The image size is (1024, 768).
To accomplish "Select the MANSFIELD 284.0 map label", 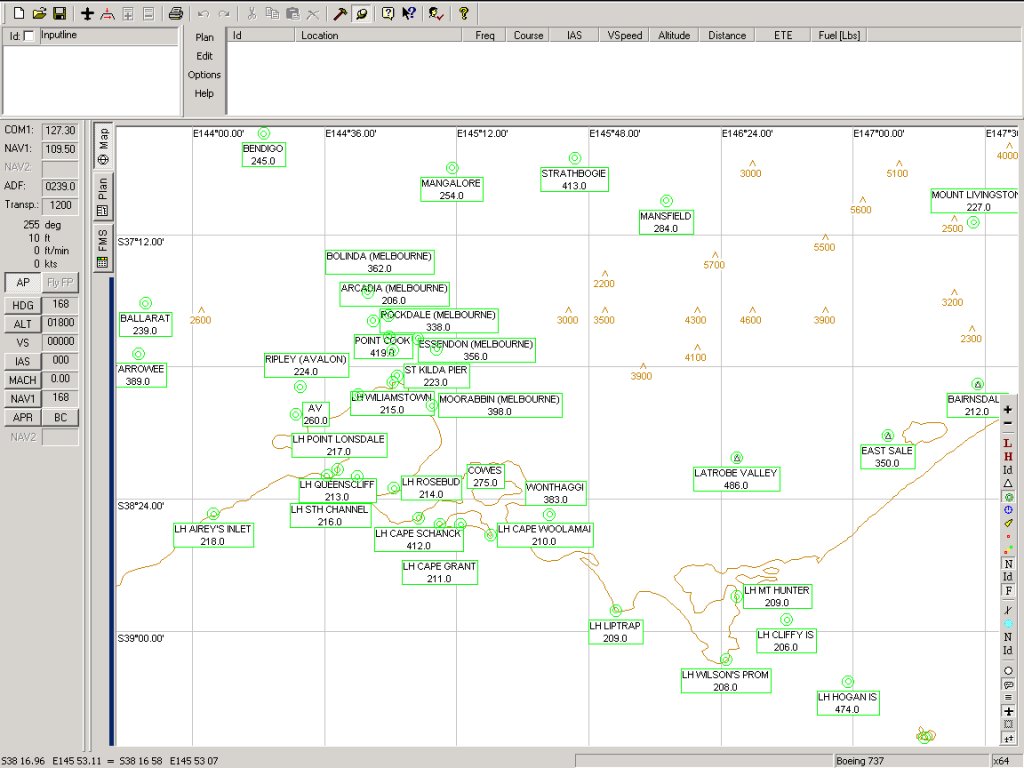I will pos(666,222).
